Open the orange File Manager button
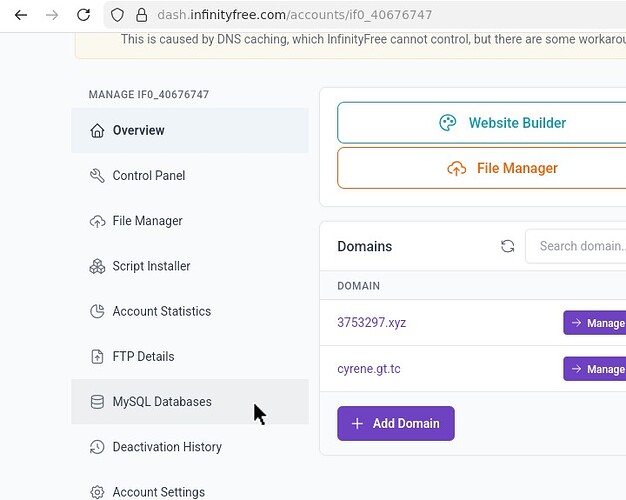 coord(482,168)
